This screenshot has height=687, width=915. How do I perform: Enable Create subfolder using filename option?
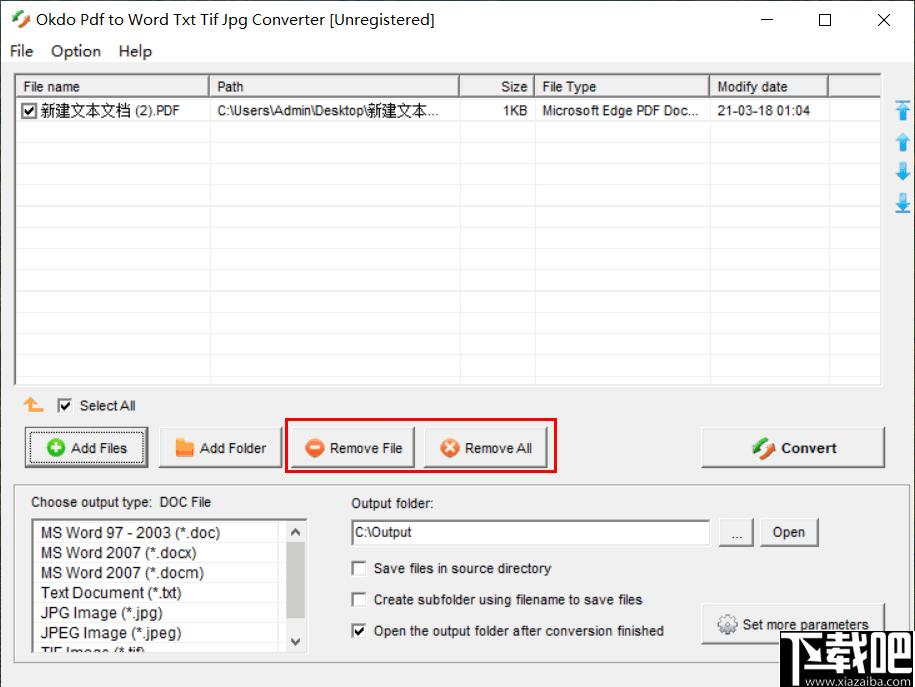pyautogui.click(x=359, y=599)
